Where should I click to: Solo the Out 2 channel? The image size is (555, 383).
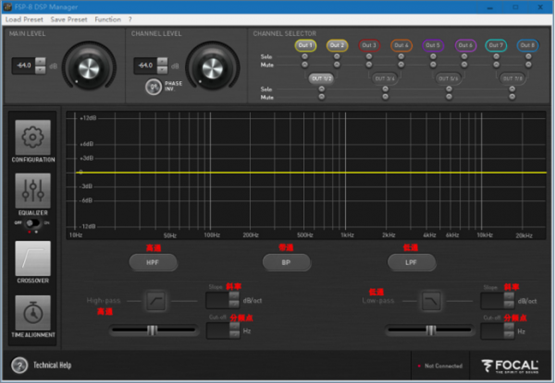coord(337,56)
